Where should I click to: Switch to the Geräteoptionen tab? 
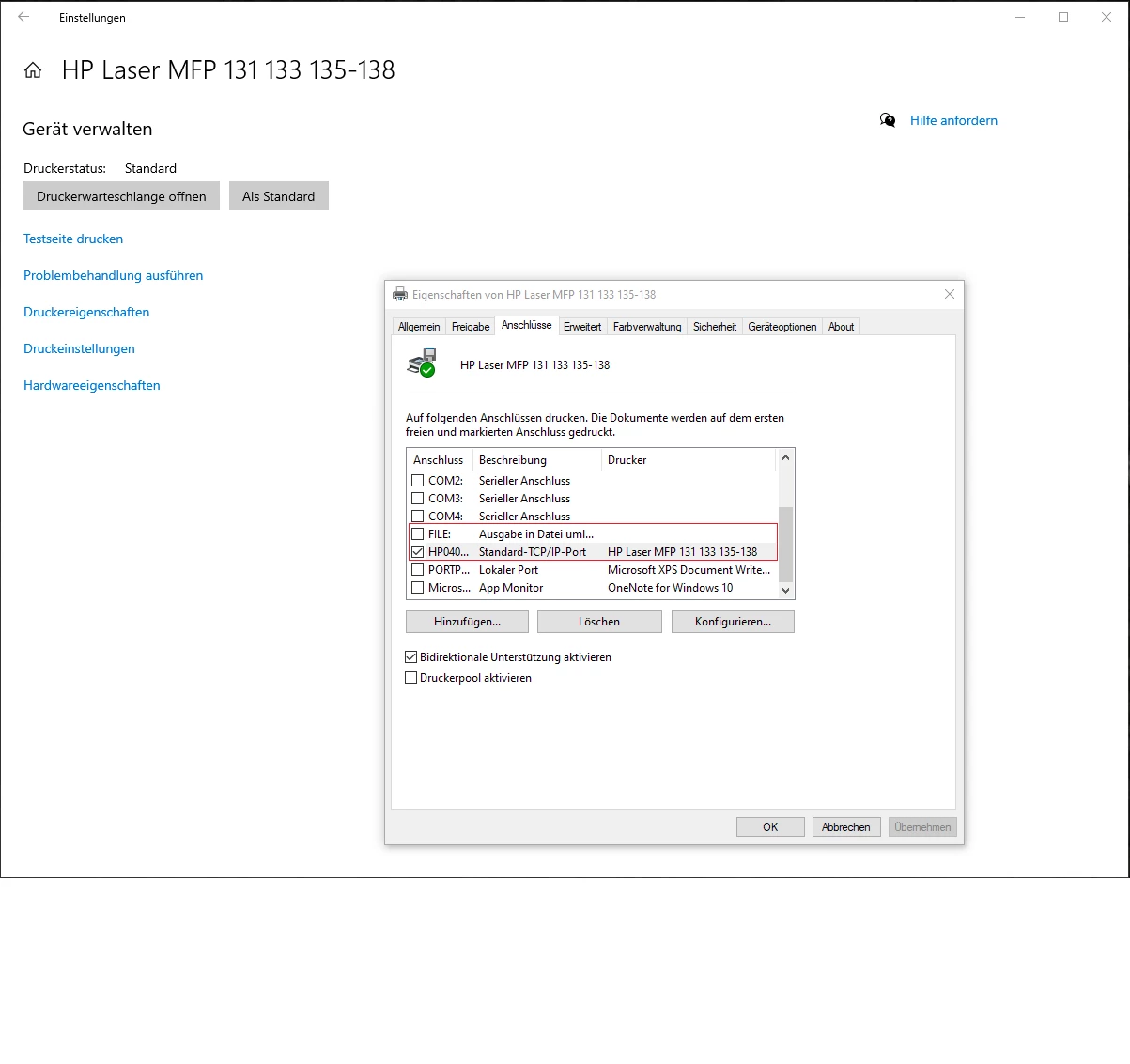point(782,327)
